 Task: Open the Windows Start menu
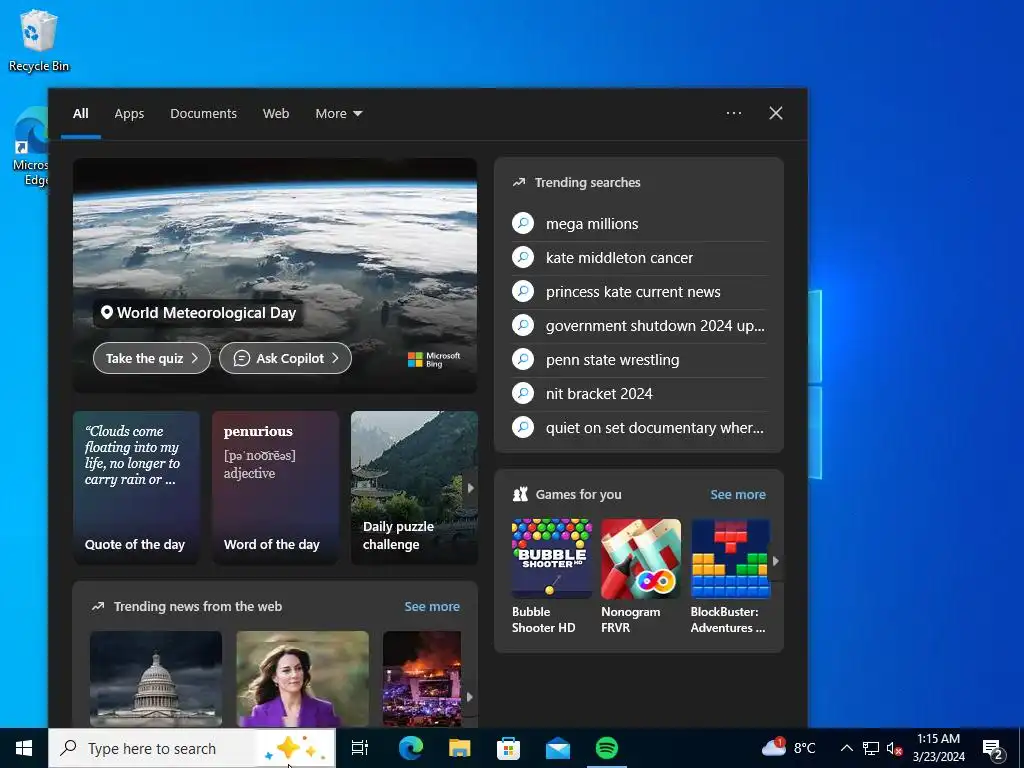[x=24, y=748]
